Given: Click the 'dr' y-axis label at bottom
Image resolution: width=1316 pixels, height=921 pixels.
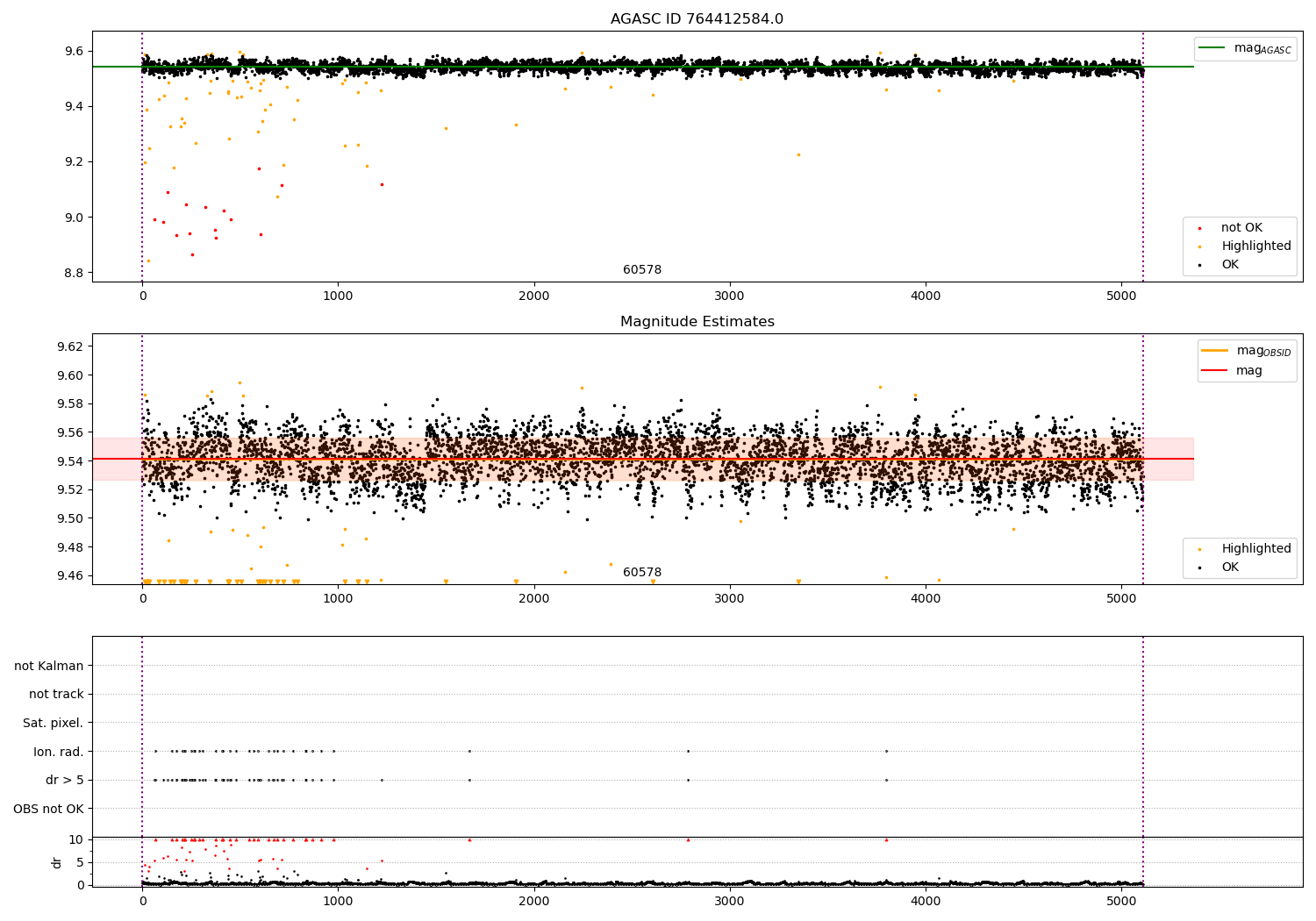Looking at the screenshot, I should (x=57, y=862).
